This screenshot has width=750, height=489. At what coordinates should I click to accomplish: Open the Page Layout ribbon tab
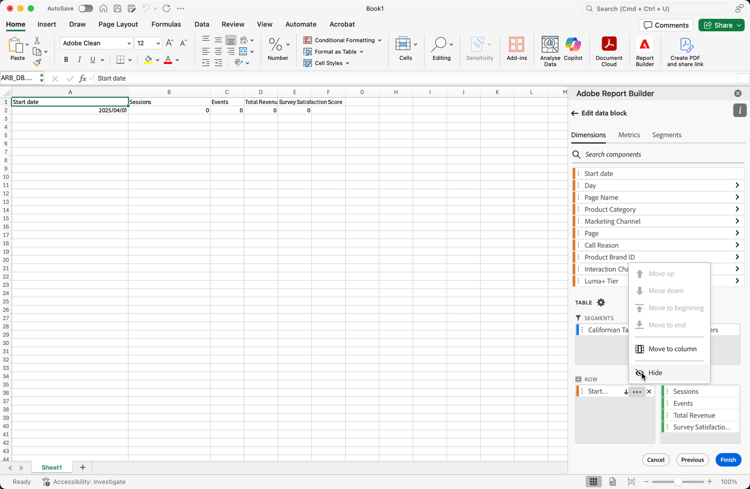click(x=118, y=24)
